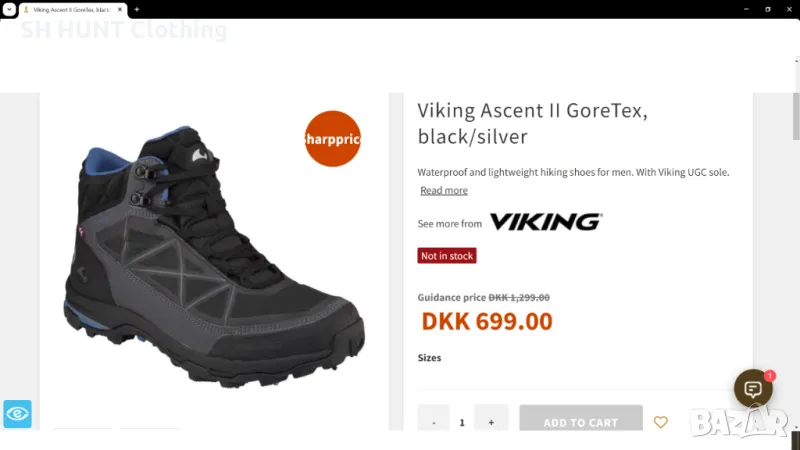The height and width of the screenshot is (450, 800).
Task: Click the Viking brand logo
Action: [545, 222]
